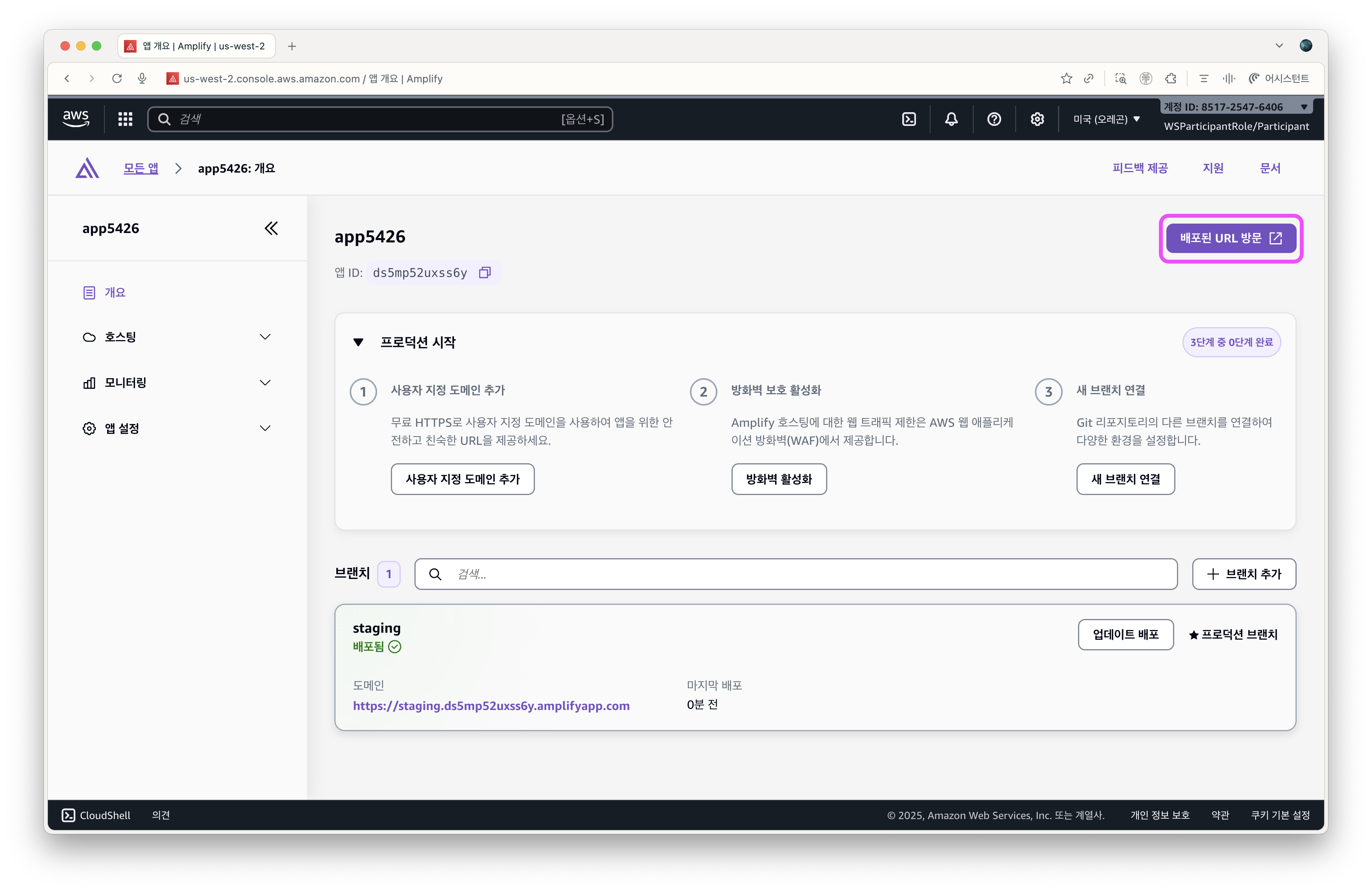Viewport: 1372px width, 892px height.
Task: Open 쿠키 기본 설정 in footer
Action: (x=1280, y=815)
